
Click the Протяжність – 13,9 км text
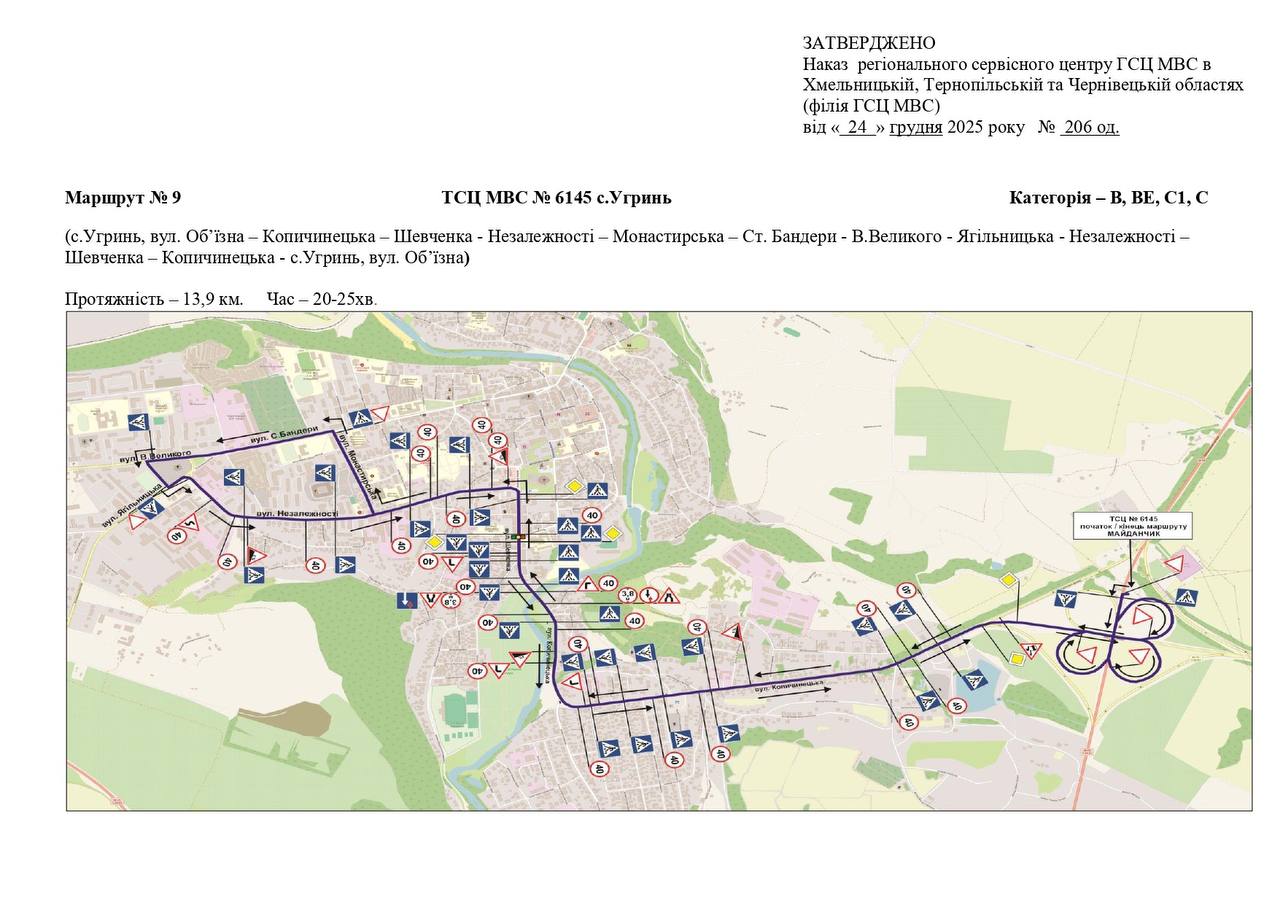(x=154, y=299)
